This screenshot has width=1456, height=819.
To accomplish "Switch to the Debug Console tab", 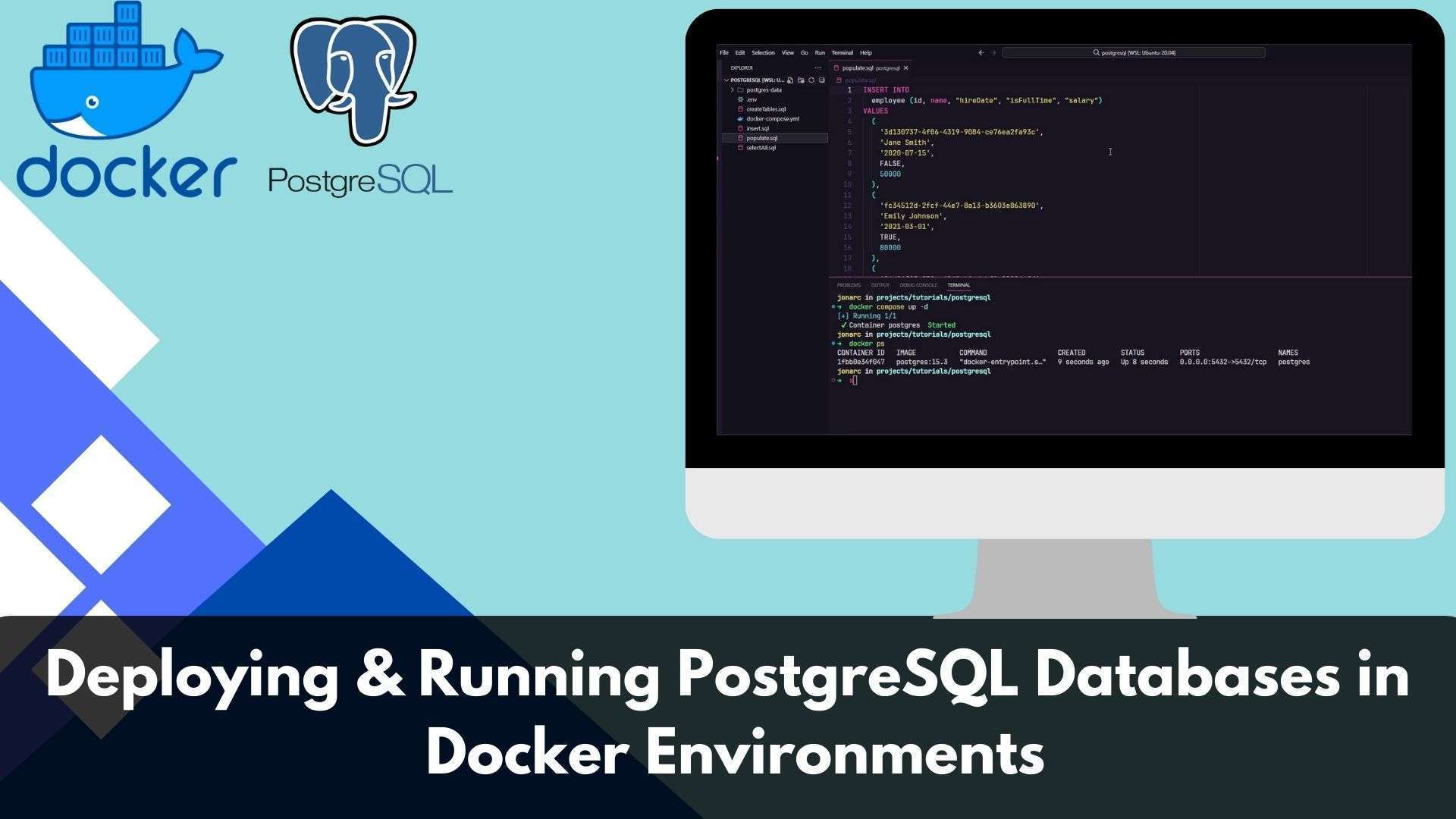I will click(918, 285).
